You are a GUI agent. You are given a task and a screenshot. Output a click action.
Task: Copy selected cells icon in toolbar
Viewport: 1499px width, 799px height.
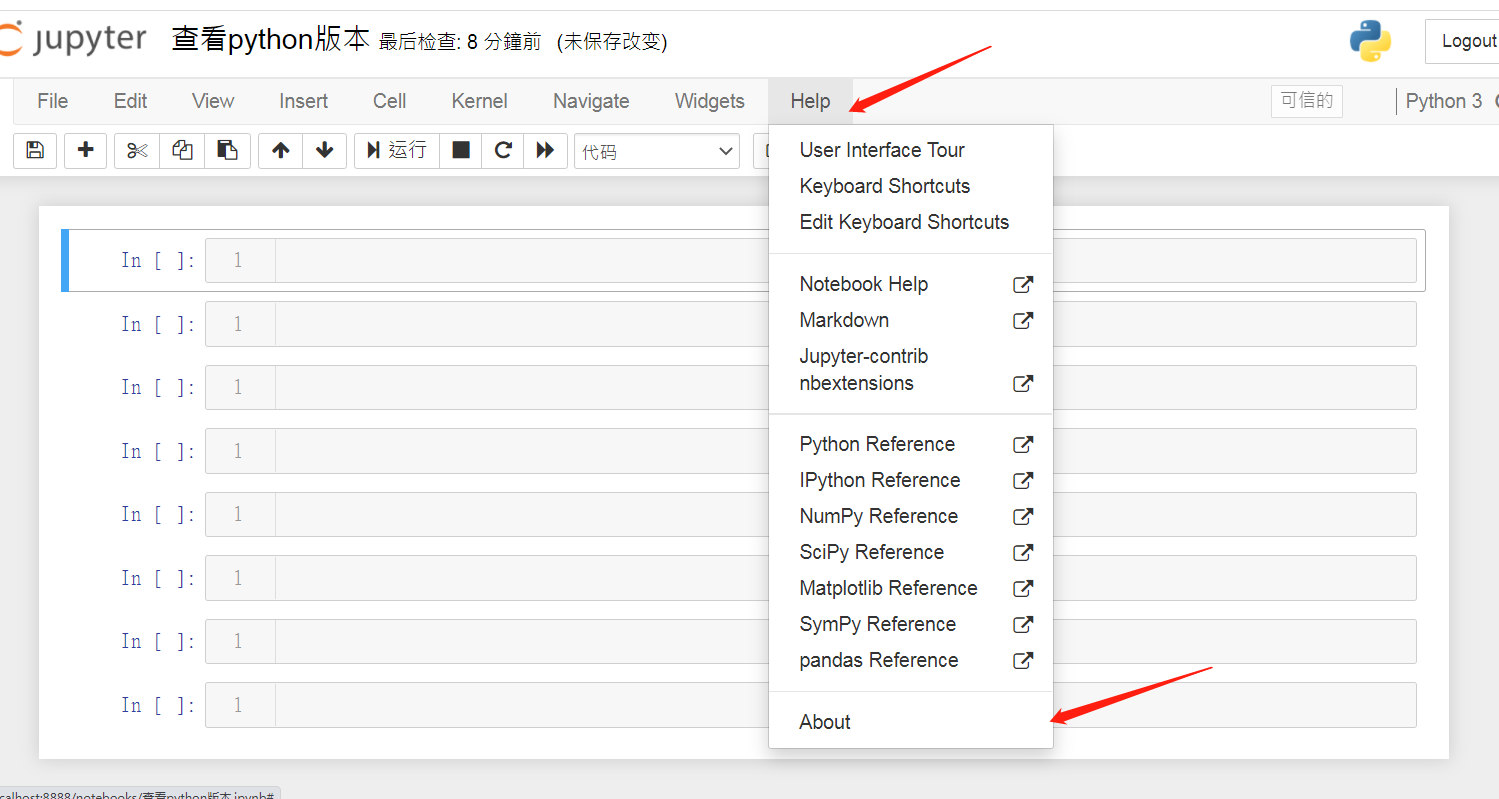[x=182, y=150]
